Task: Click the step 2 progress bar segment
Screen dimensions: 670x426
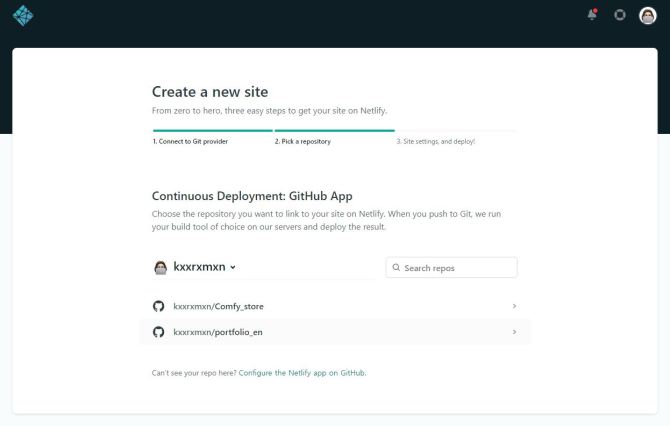Action: pyautogui.click(x=335, y=131)
